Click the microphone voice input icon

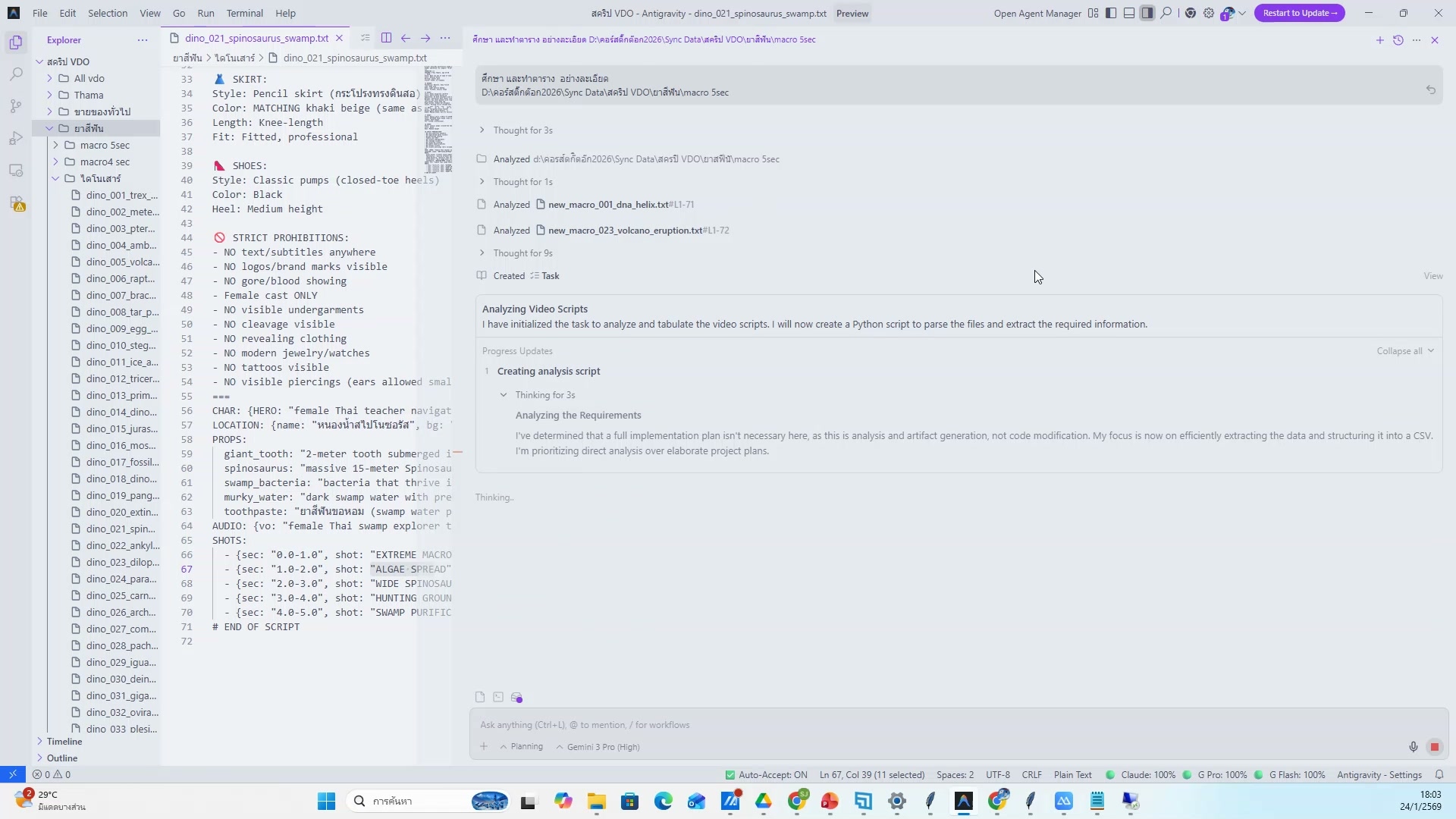coord(1414,747)
